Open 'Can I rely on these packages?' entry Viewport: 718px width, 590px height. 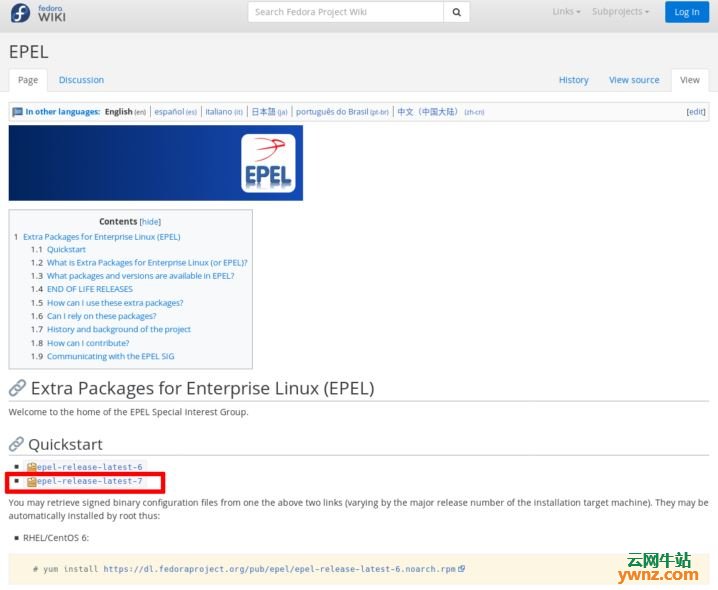[x=102, y=317]
